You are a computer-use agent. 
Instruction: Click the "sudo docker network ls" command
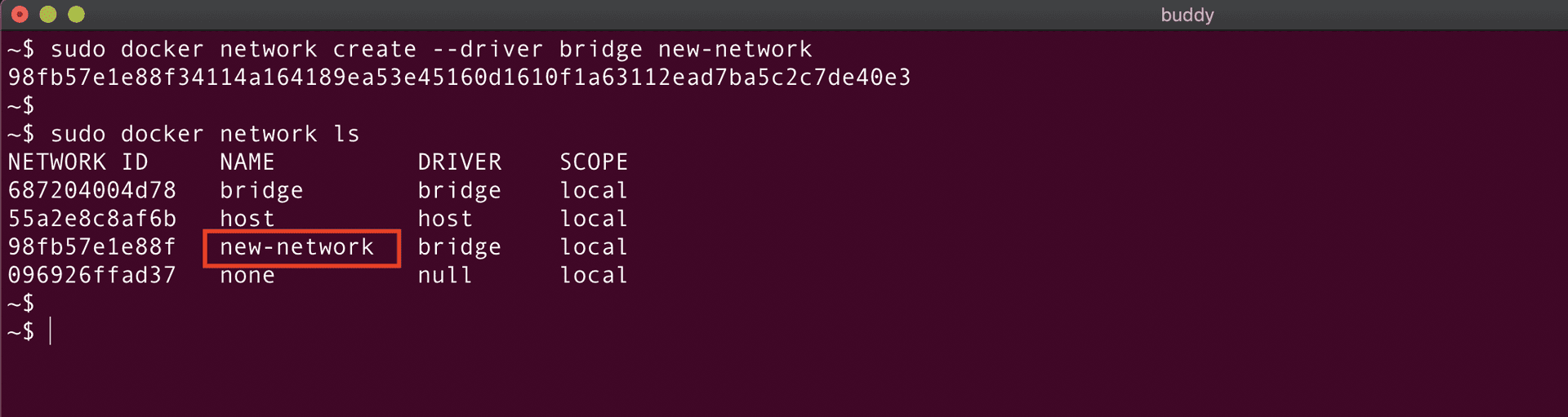tap(204, 134)
